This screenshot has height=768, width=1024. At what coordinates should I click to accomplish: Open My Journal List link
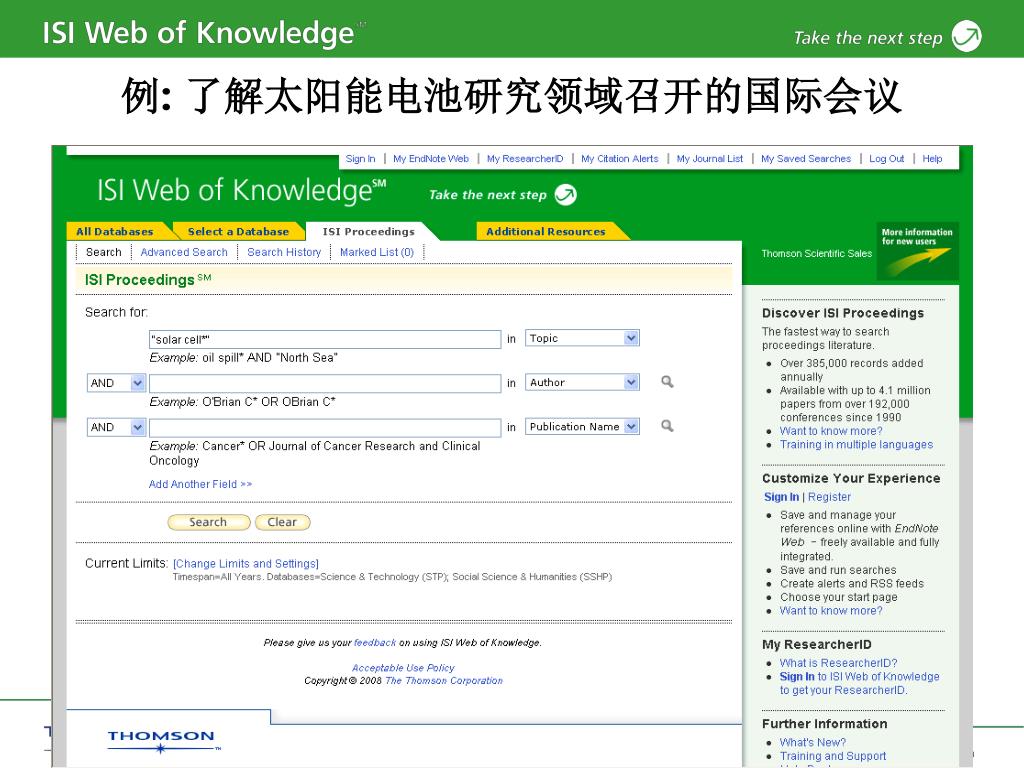pos(710,159)
